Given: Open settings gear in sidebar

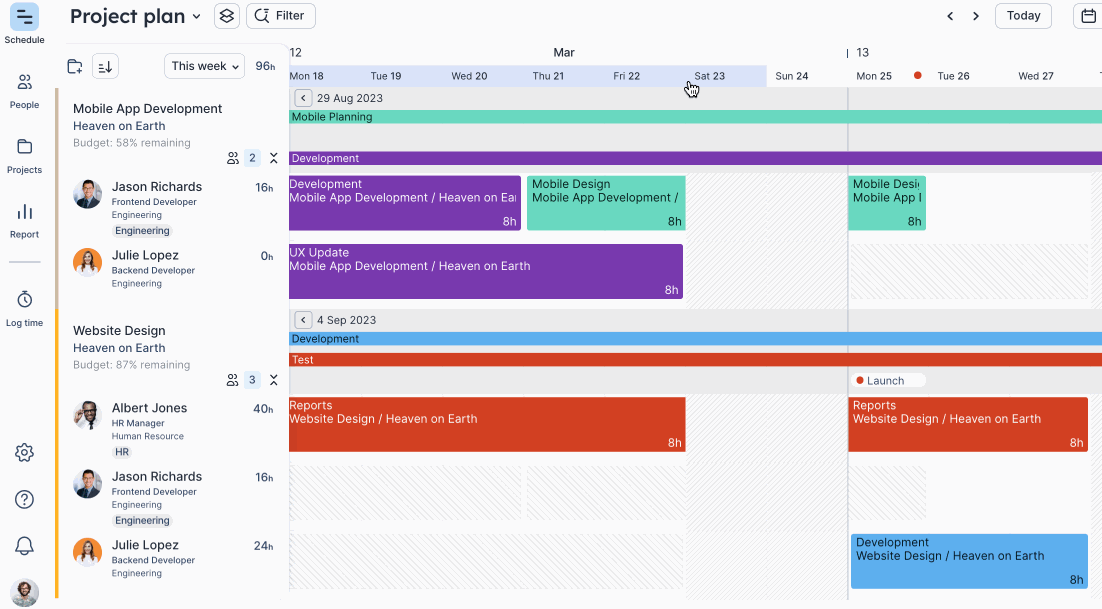Looking at the screenshot, I should (x=25, y=453).
